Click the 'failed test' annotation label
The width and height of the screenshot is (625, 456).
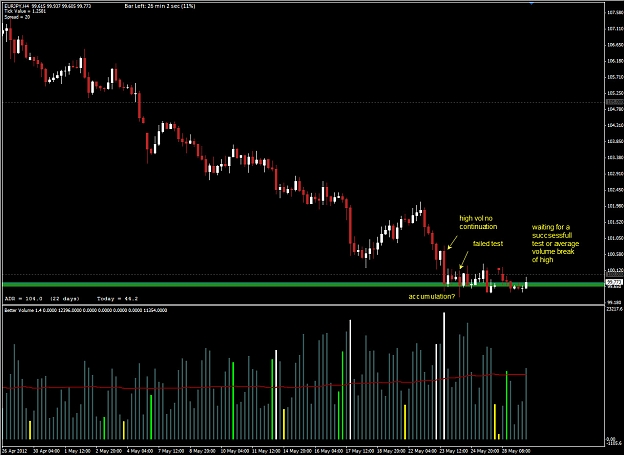pos(488,244)
